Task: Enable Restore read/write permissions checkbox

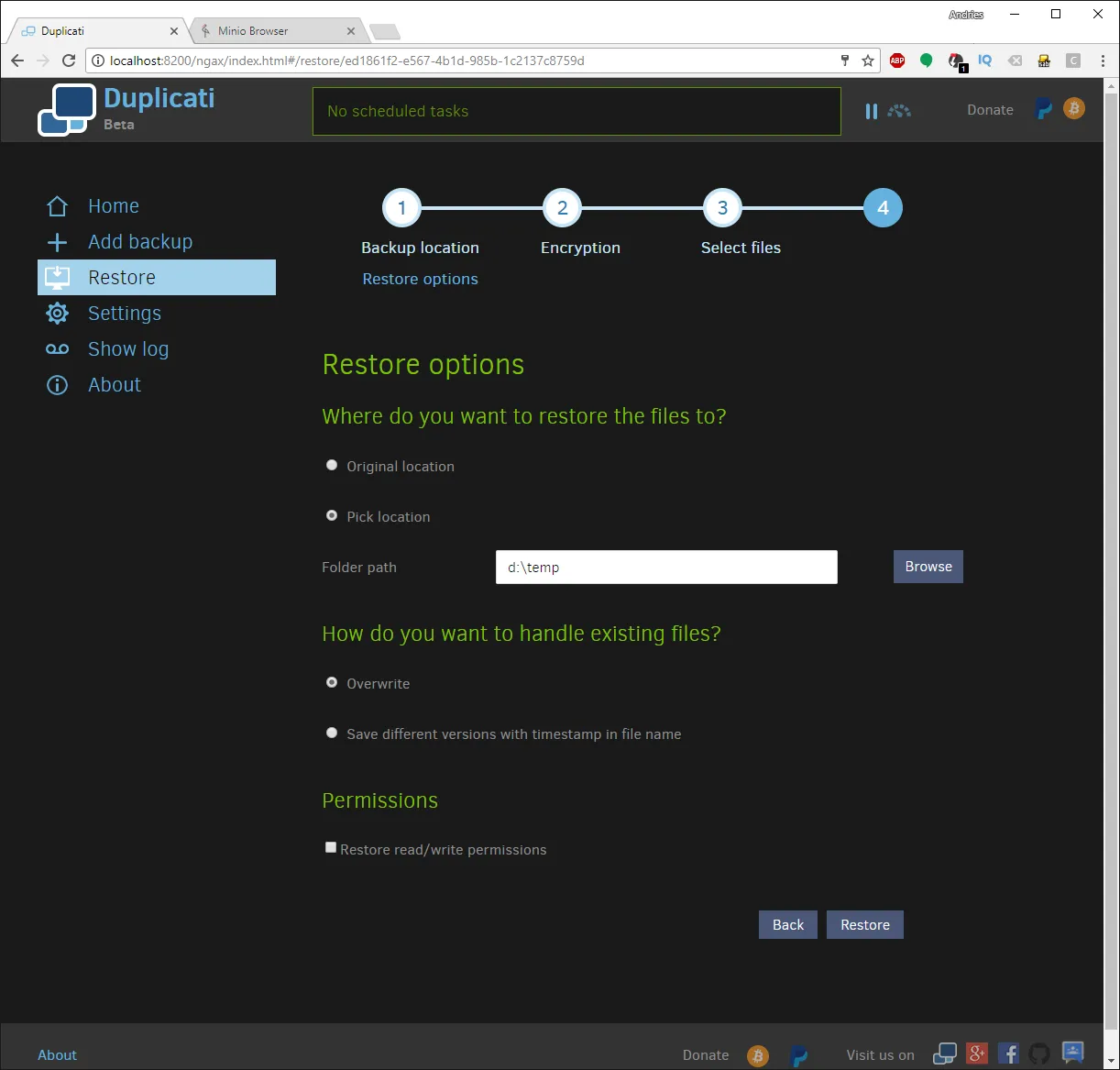Action: pyautogui.click(x=331, y=848)
